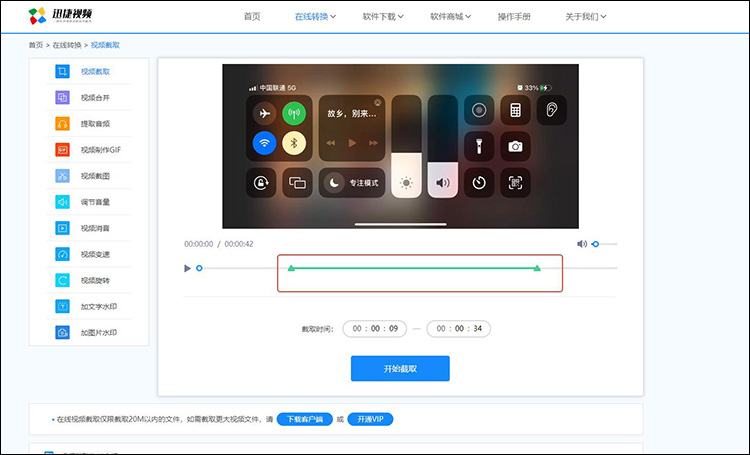Click the 视频截取 breadcrumb link
Image resolution: width=750 pixels, height=455 pixels.
pyautogui.click(x=105, y=45)
